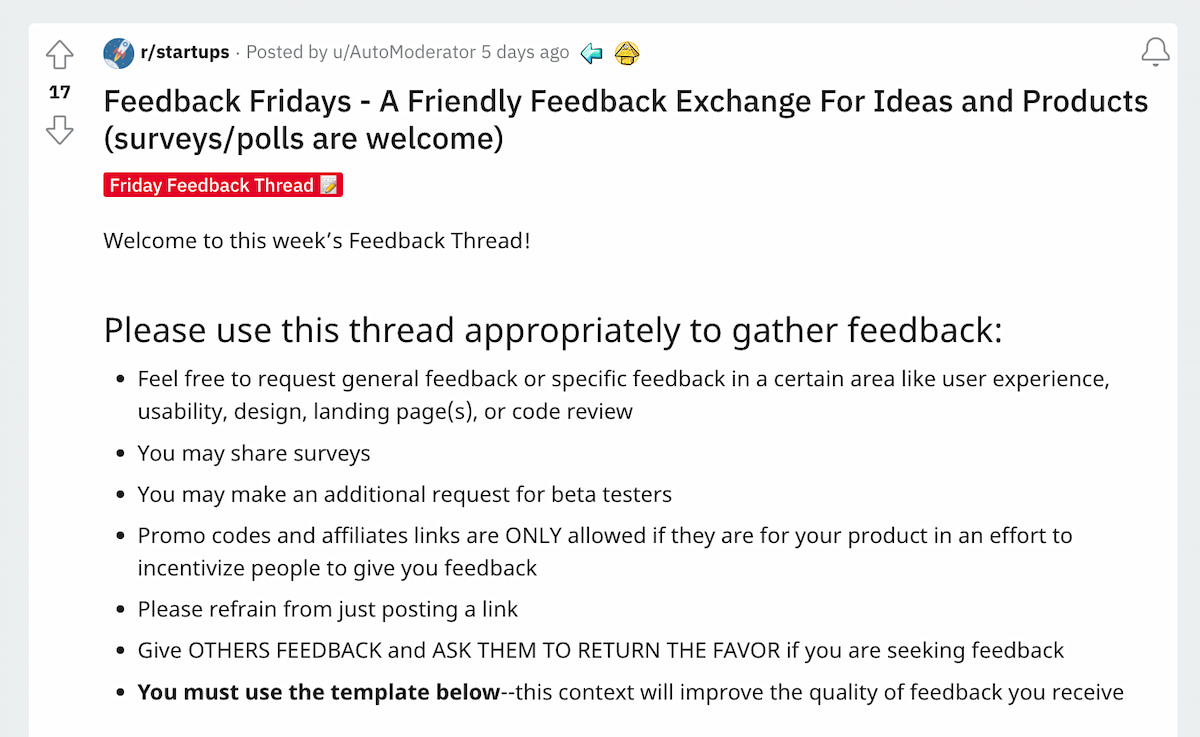
Task: Click the bold 'You must use the template below' text
Action: click(319, 692)
